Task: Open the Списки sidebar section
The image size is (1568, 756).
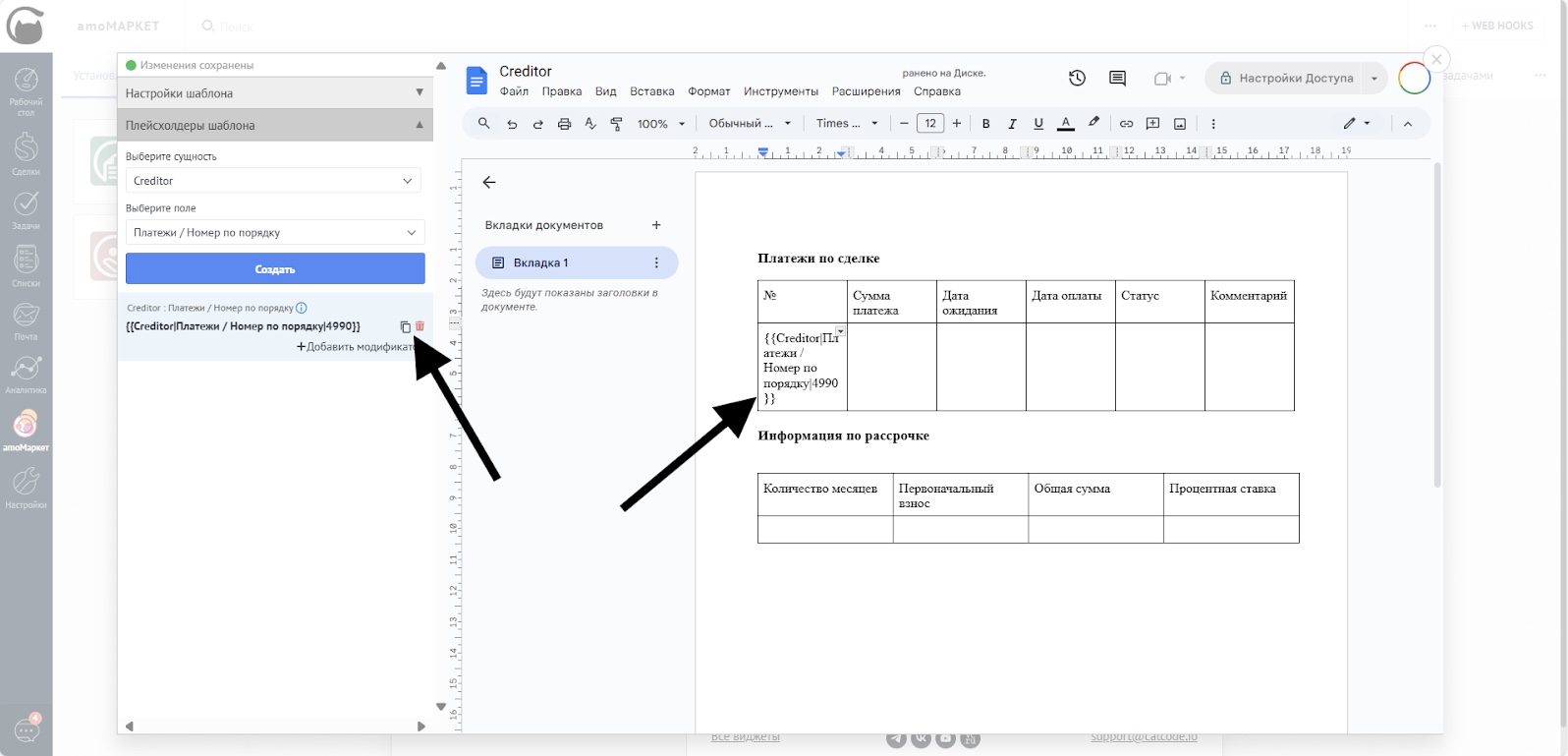Action: tap(26, 266)
